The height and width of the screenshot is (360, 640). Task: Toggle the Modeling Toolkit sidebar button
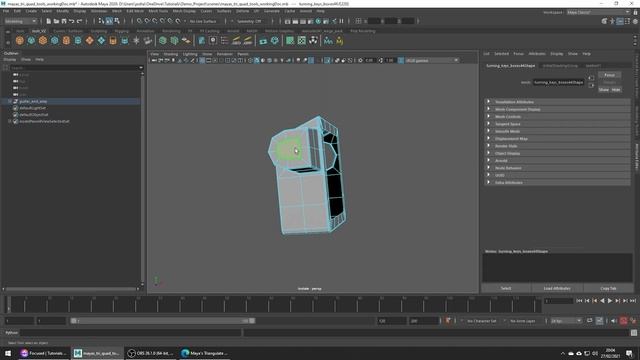604,21
